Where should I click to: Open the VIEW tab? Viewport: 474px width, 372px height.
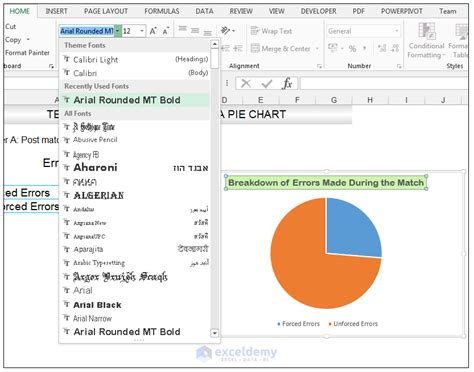click(x=277, y=11)
